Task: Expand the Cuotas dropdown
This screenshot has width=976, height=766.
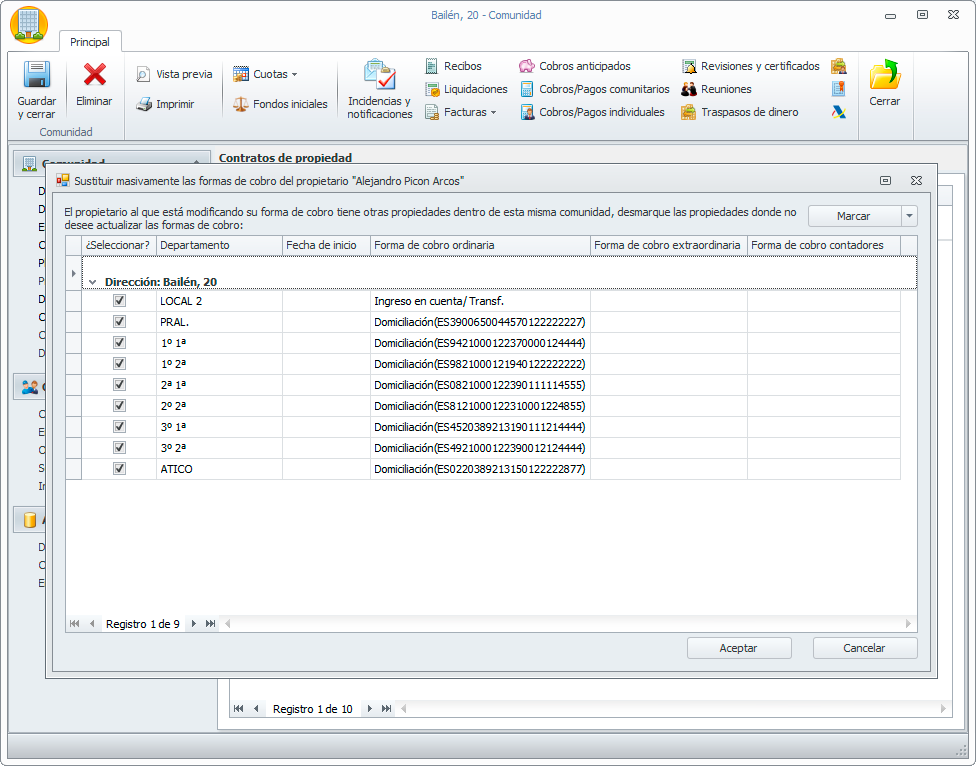Action: tap(294, 74)
